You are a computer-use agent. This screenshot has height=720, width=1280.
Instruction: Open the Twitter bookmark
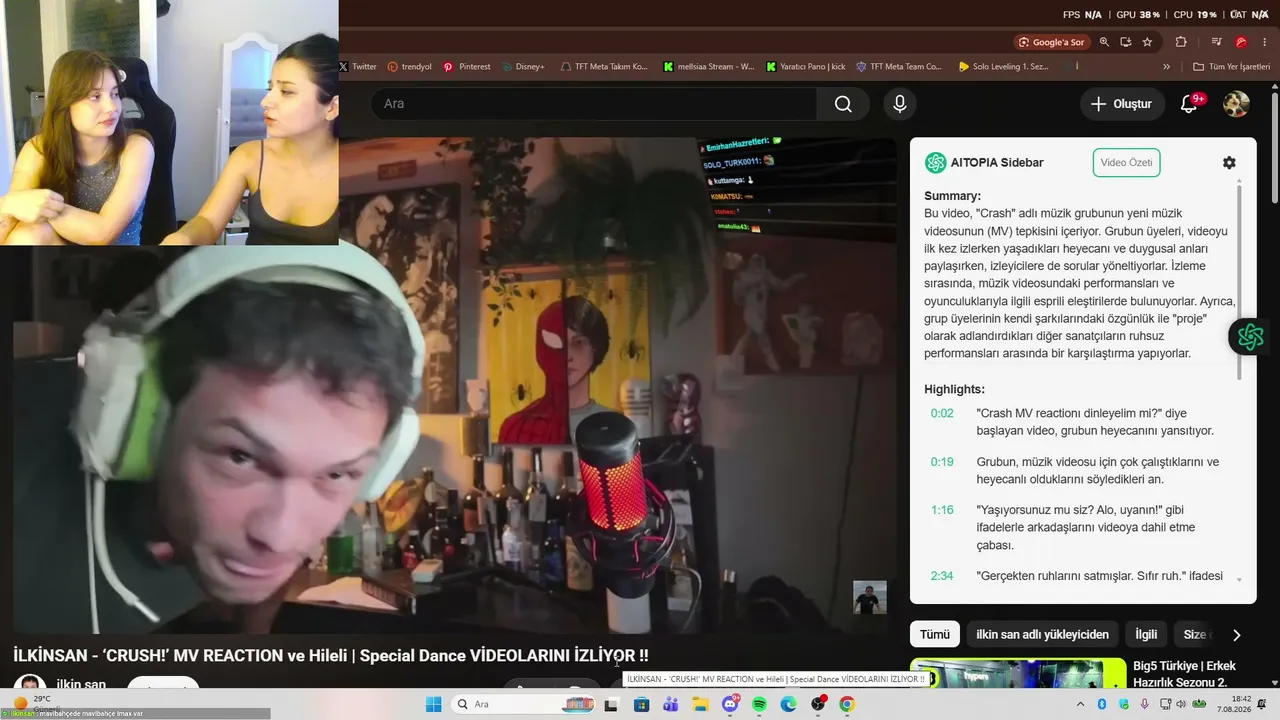click(x=358, y=67)
